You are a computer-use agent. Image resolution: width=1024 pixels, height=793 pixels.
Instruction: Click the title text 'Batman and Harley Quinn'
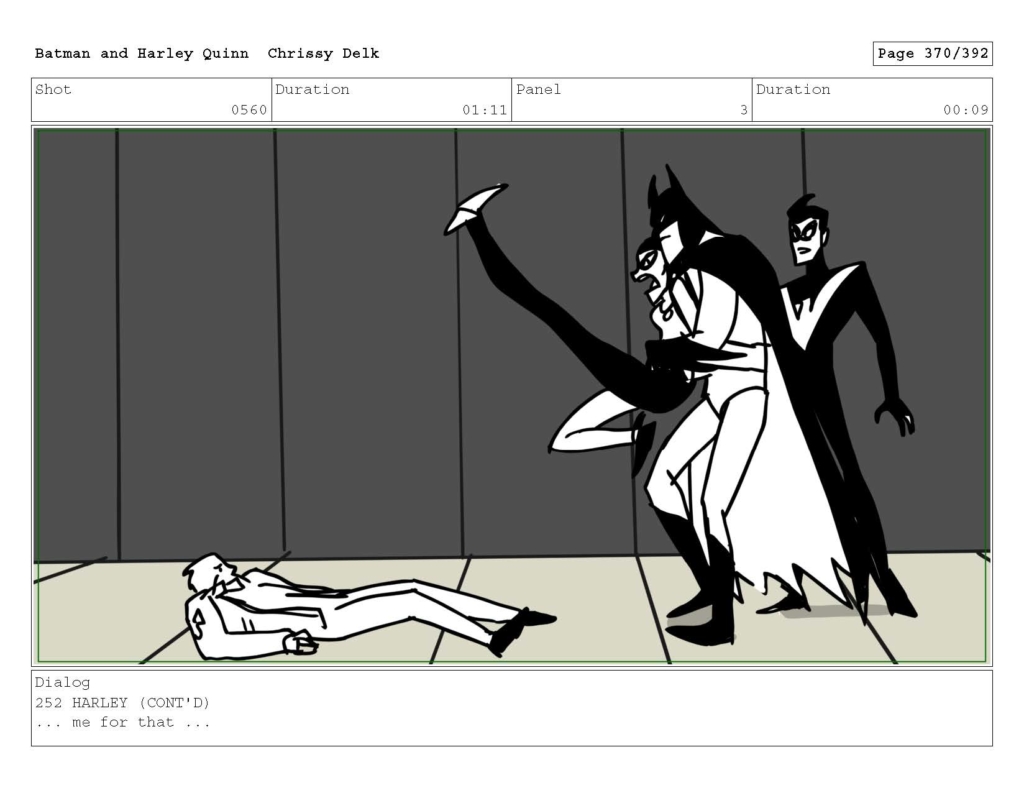(142, 54)
